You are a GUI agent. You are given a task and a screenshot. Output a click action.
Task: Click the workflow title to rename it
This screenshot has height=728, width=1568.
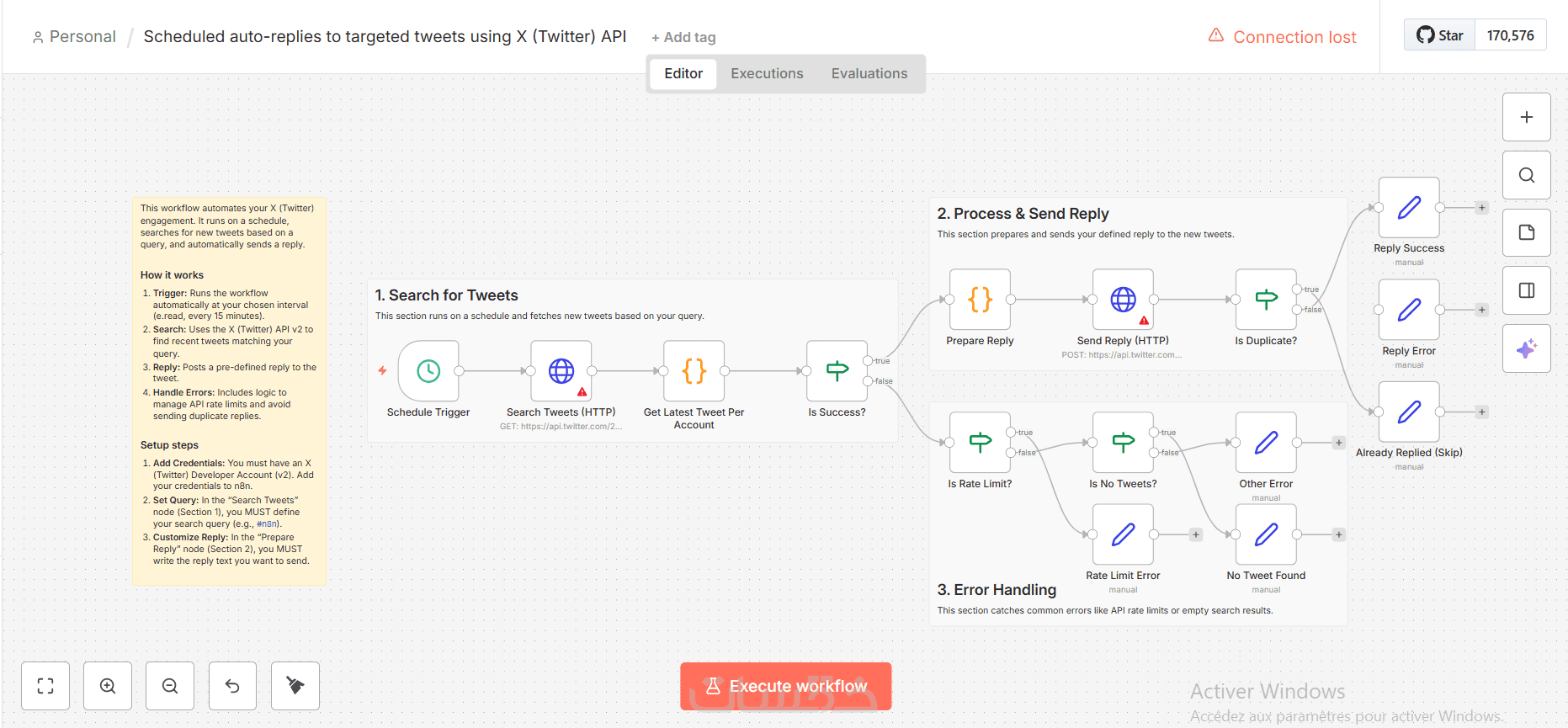(x=385, y=37)
